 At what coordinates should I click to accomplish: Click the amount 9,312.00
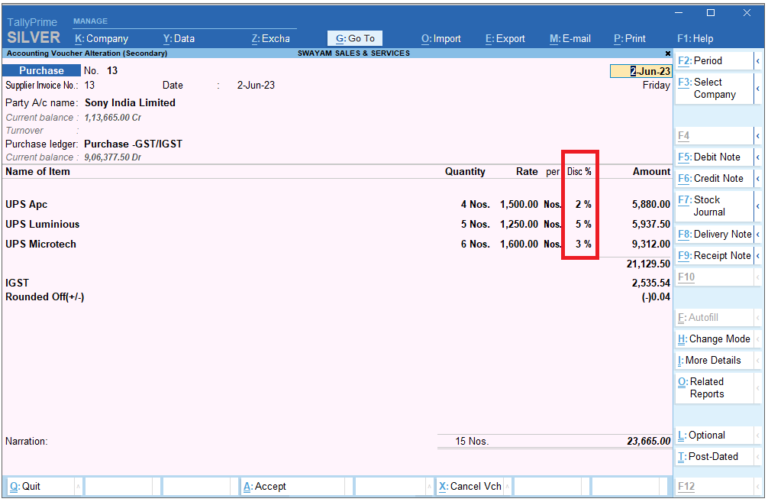tap(651, 244)
